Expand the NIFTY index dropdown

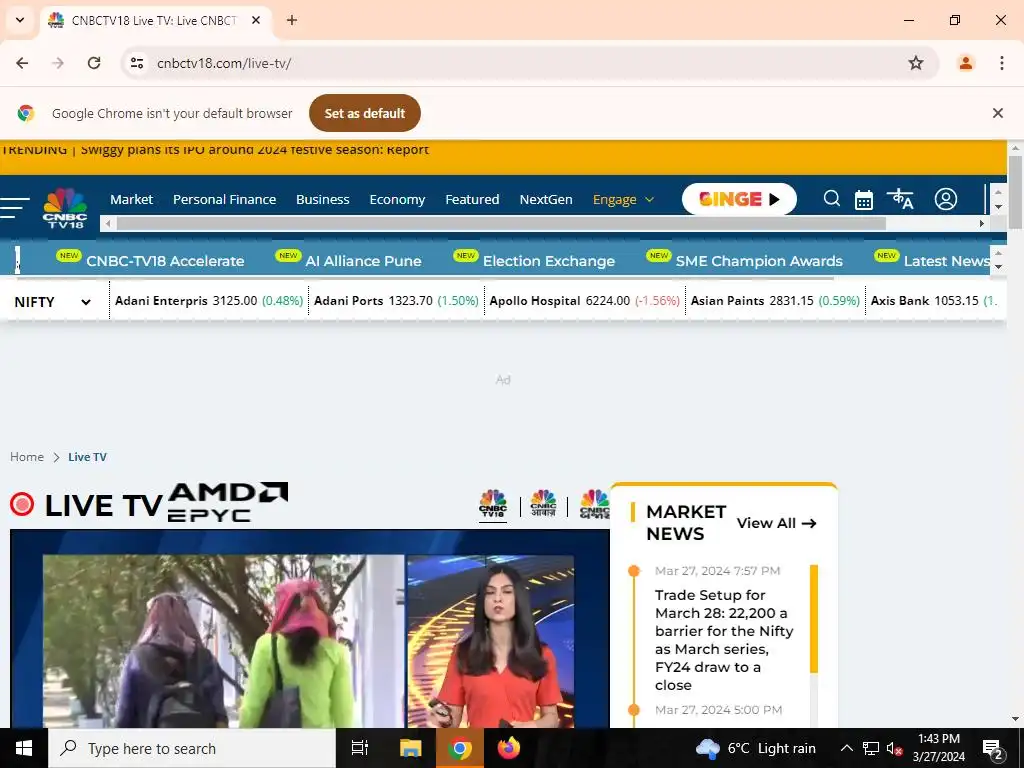[52, 302]
